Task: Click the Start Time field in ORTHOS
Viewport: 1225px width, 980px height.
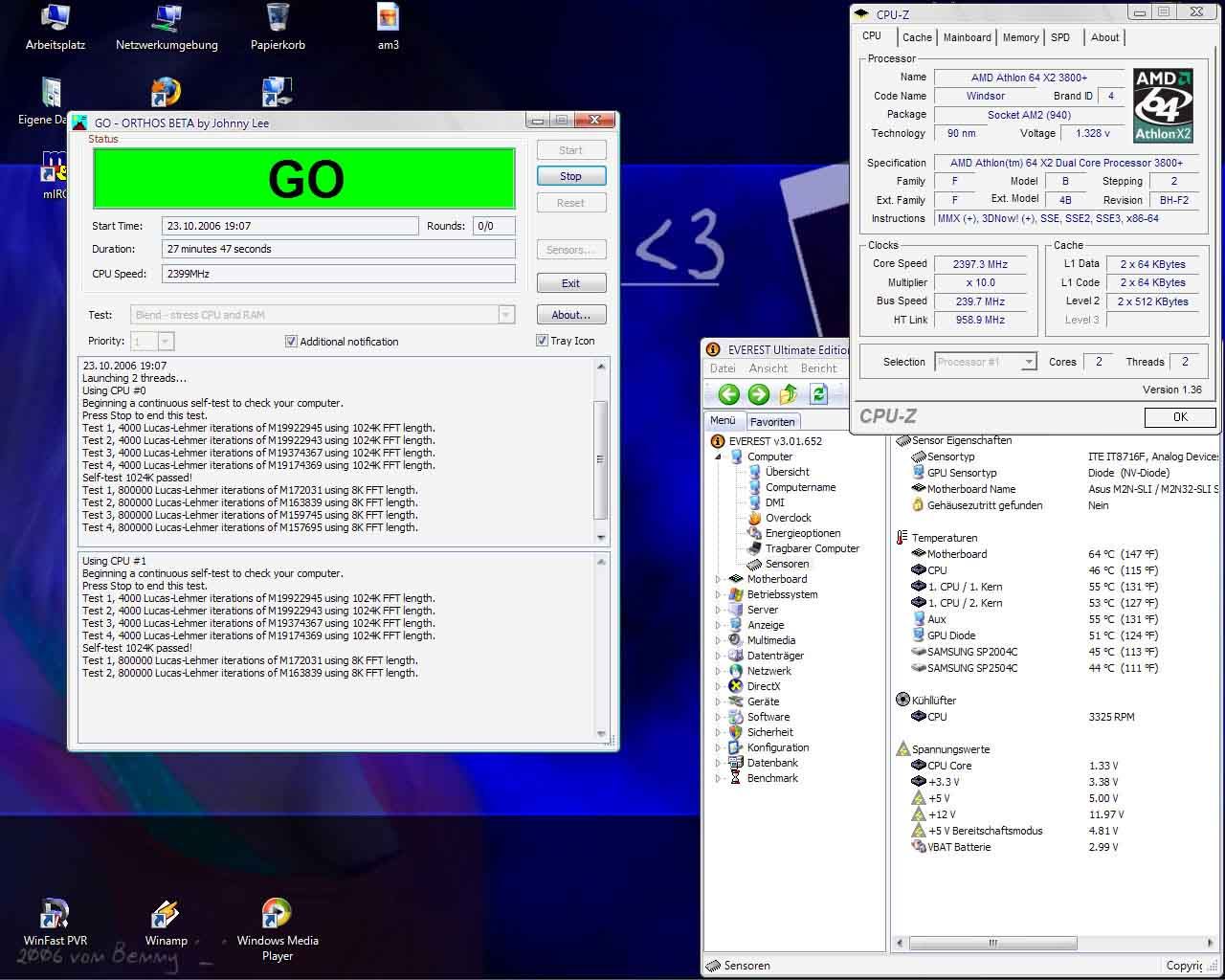Action: 290,226
